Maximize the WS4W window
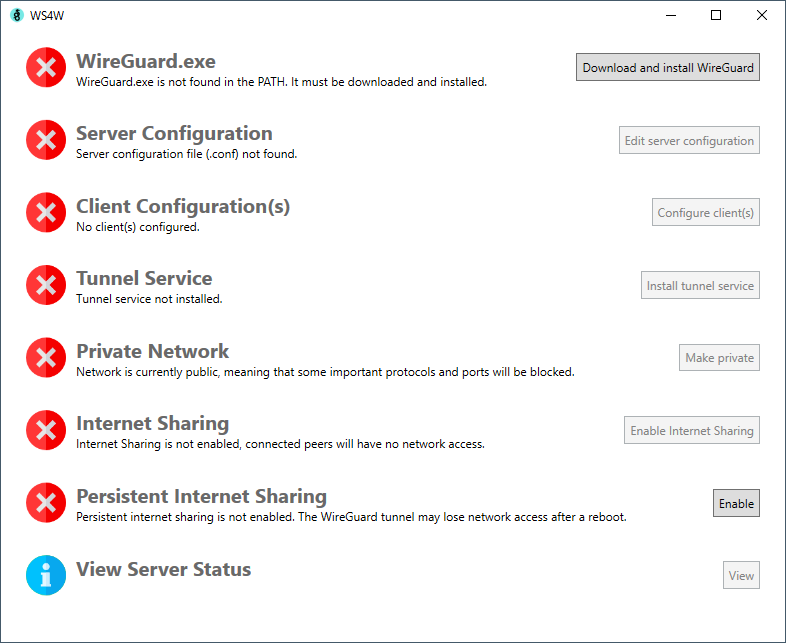This screenshot has height=643, width=786. click(x=716, y=16)
